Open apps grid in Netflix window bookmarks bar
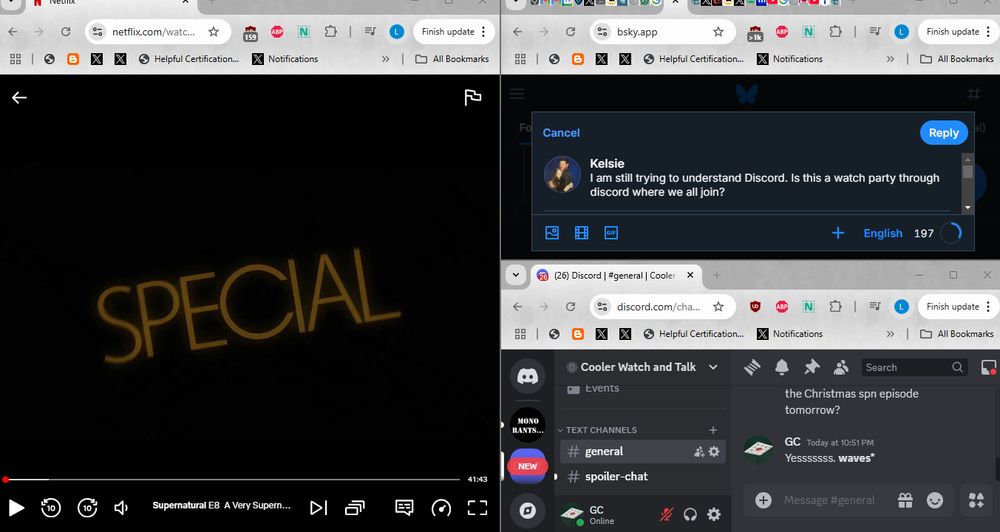 (15, 59)
